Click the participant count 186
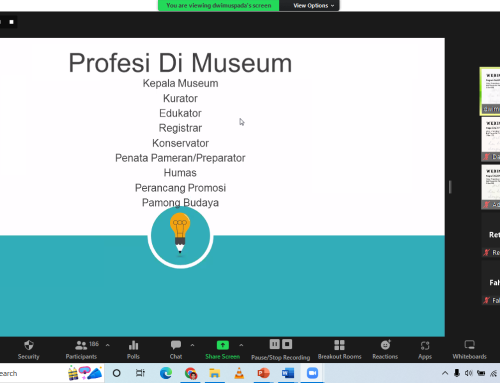This screenshot has width=500, height=383. (x=94, y=344)
